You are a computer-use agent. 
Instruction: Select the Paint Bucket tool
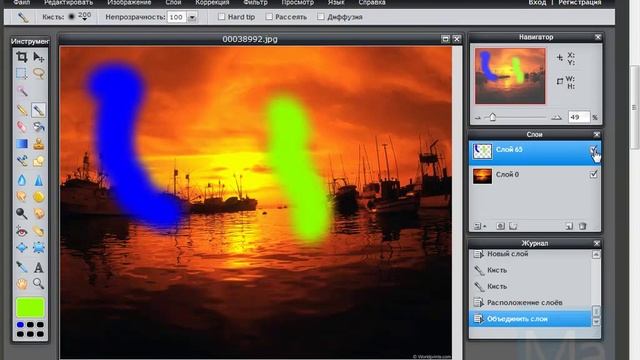(x=39, y=127)
